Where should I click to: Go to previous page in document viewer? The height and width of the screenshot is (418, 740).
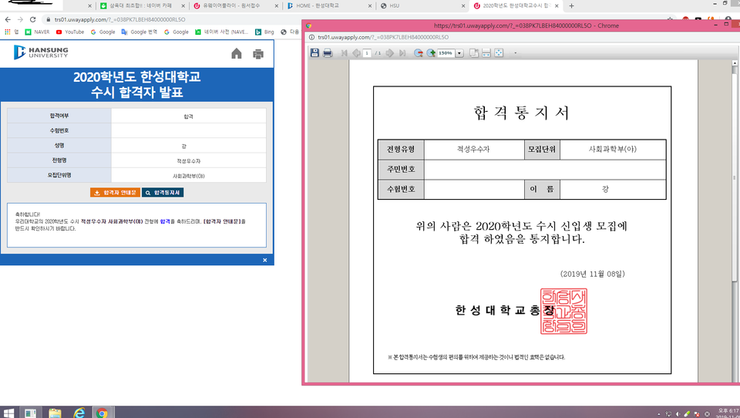[356, 53]
